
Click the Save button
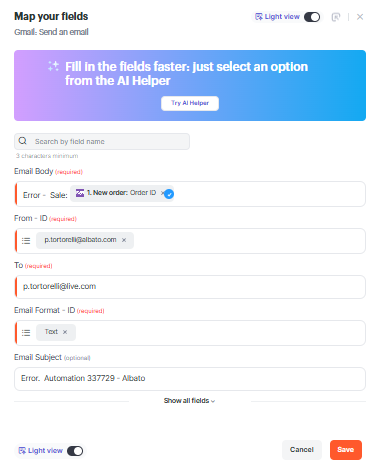(346, 450)
